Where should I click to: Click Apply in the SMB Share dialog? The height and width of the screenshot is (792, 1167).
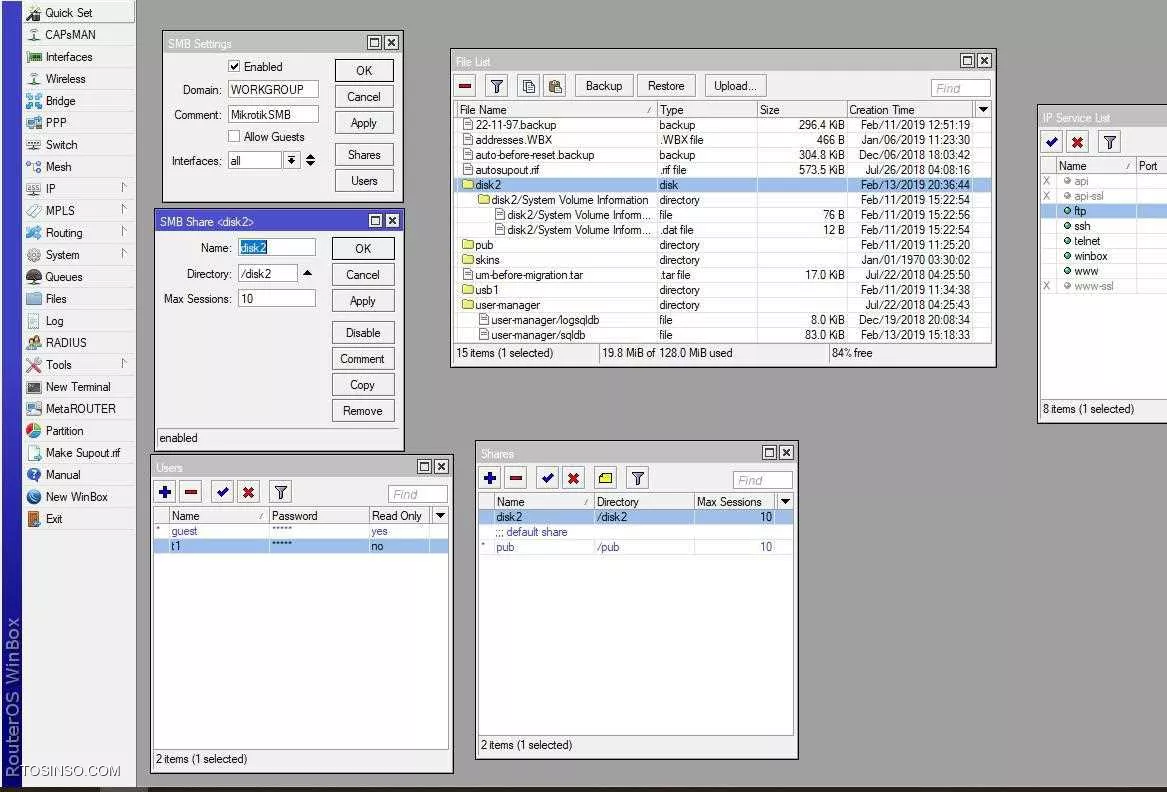362,301
